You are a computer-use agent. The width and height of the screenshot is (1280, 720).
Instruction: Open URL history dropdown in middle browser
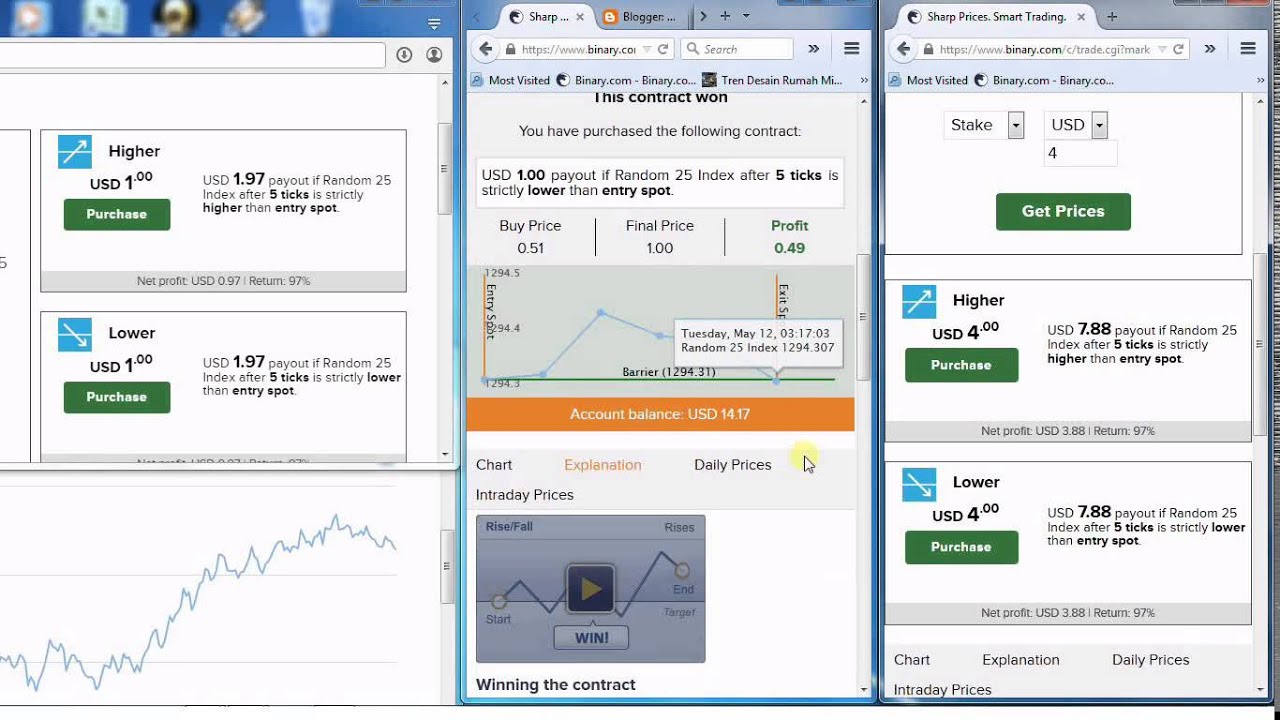coord(646,49)
